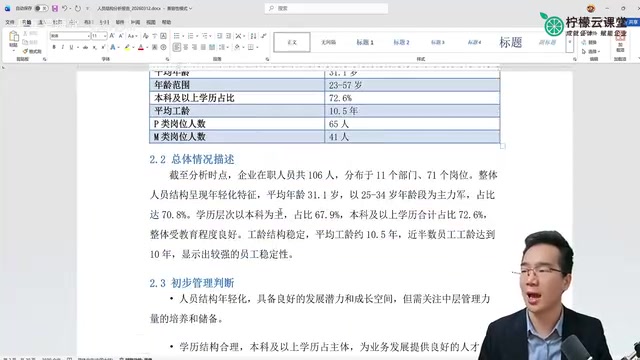Open the Paragraph dialog launcher
The width and height of the screenshot is (640, 360).
[x=267, y=59]
